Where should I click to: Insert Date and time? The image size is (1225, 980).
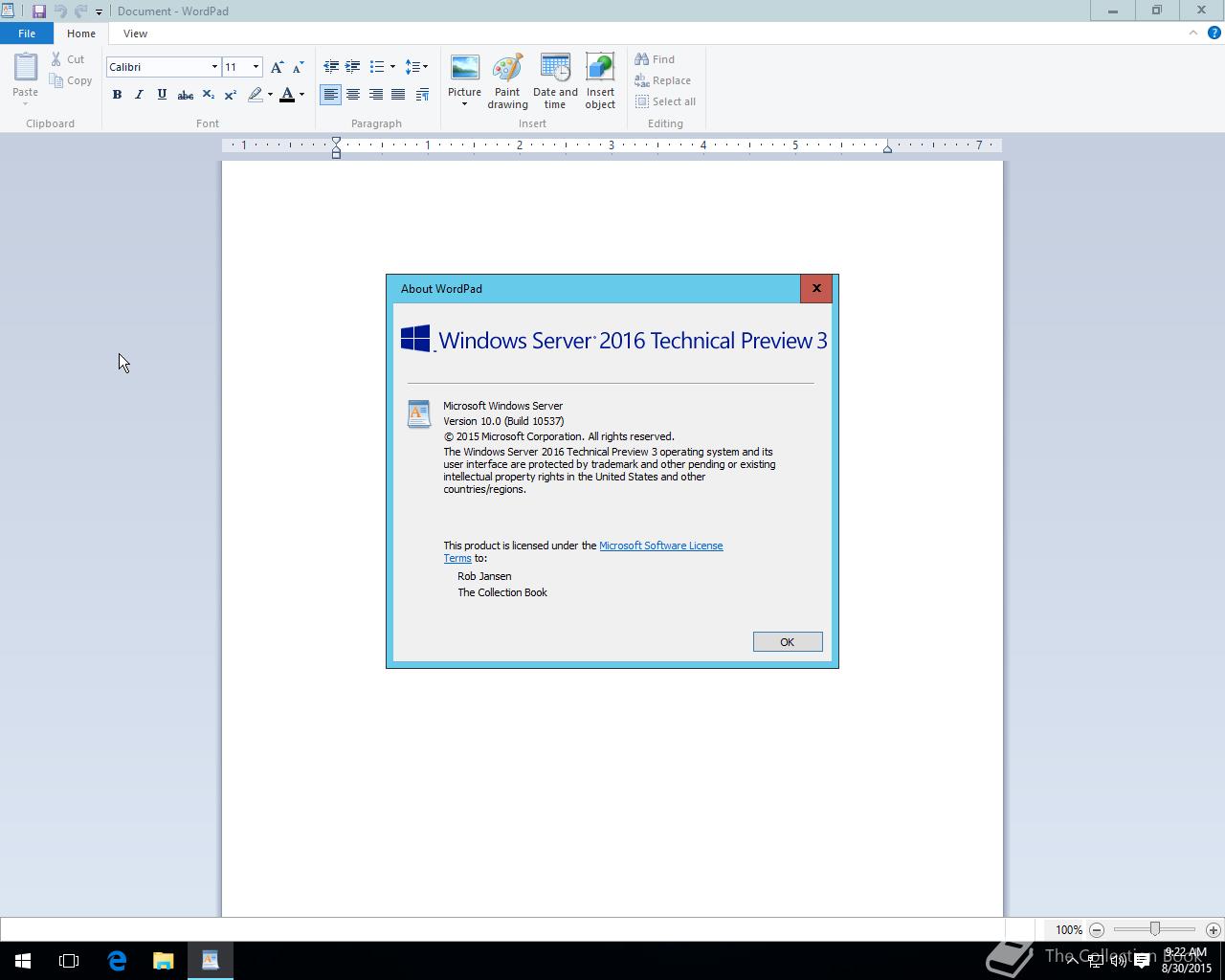coord(555,81)
